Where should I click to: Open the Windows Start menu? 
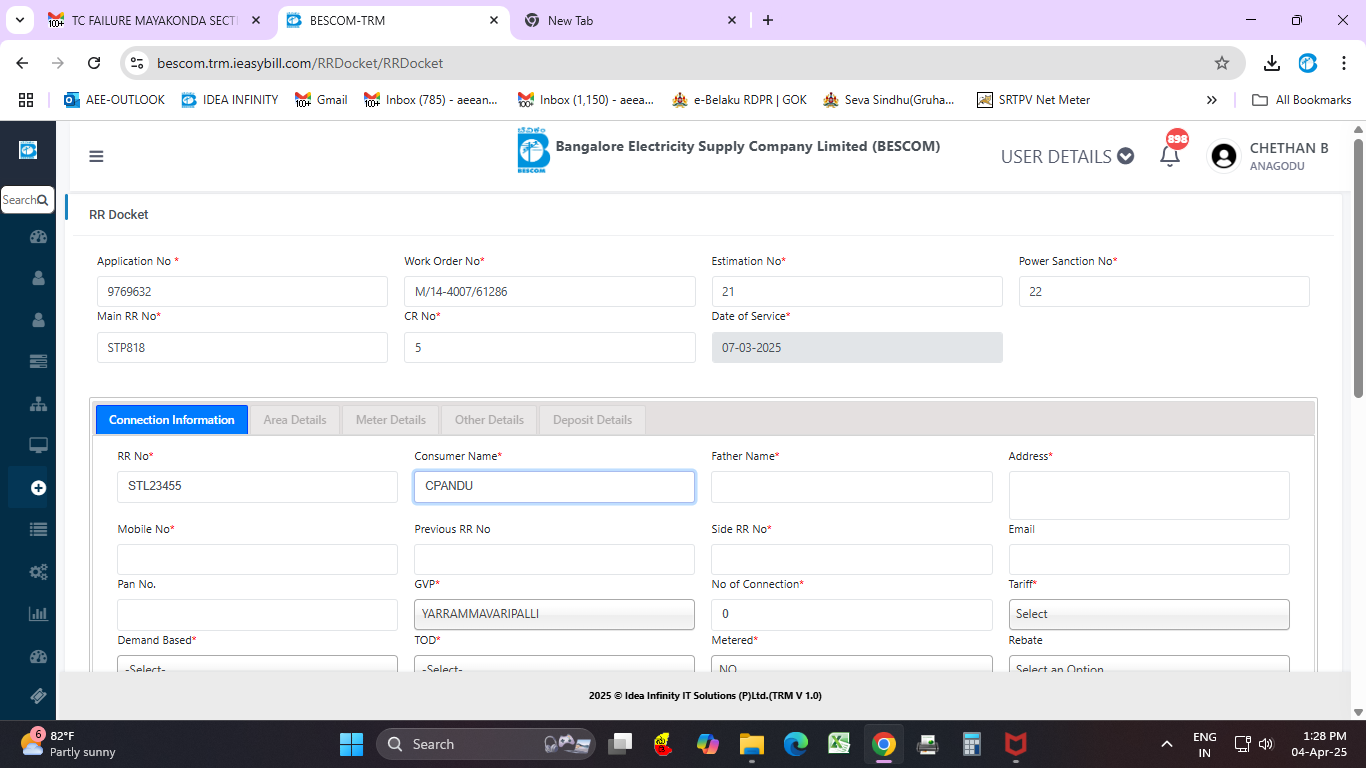[x=351, y=744]
